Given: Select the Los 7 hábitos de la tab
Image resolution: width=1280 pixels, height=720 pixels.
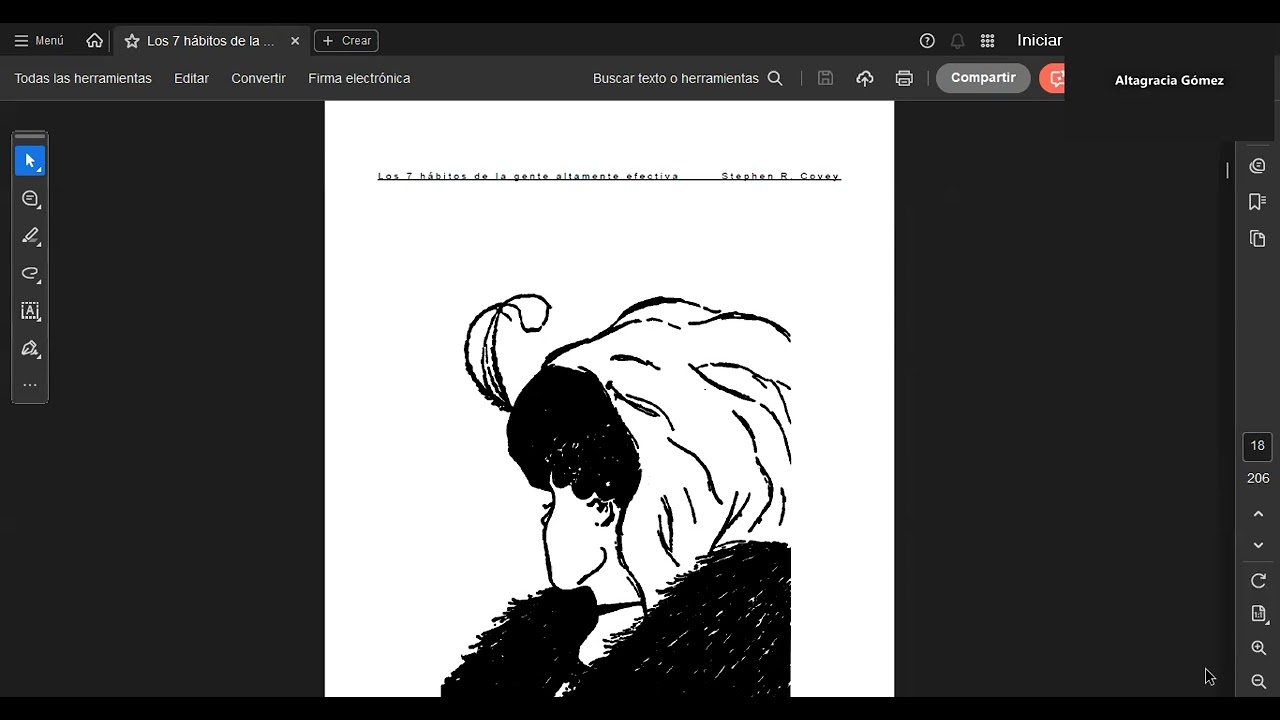Looking at the screenshot, I should (211, 41).
